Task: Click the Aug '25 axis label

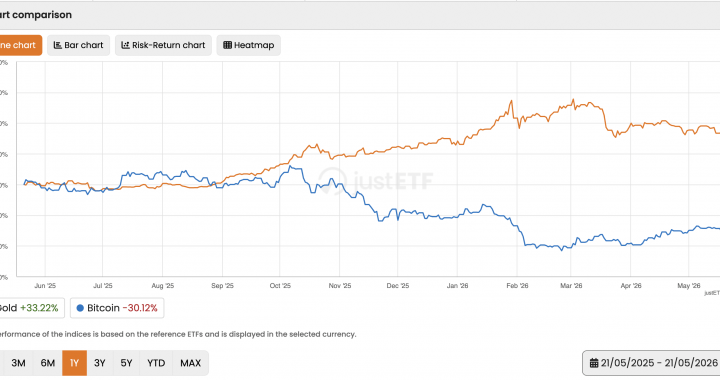Action: [163, 285]
